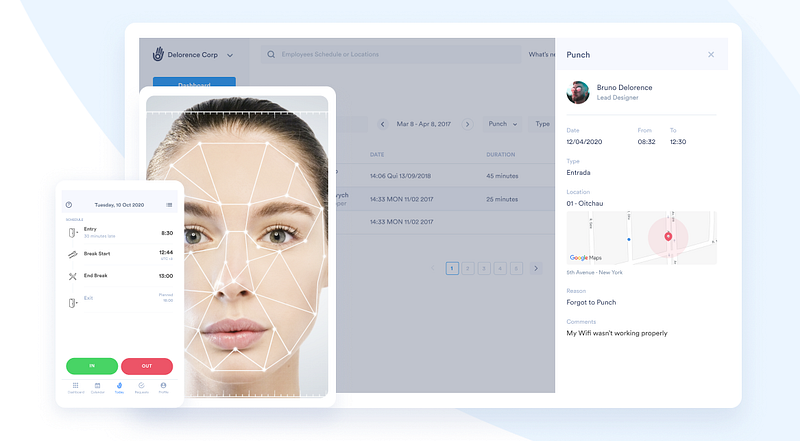
Task: Go to pagination page 1
Action: (452, 268)
